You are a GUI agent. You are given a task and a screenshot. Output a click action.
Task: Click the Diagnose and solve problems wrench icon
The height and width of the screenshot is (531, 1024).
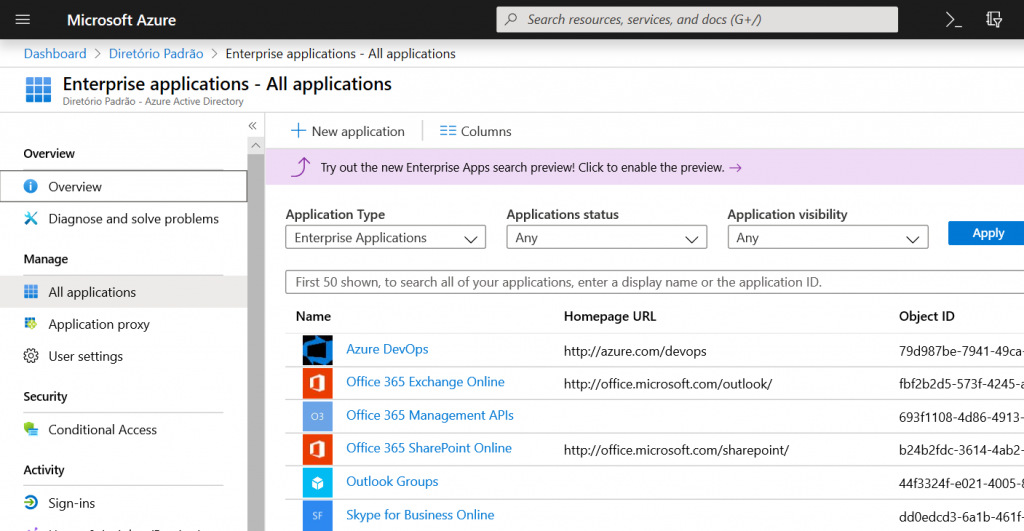coord(31,218)
